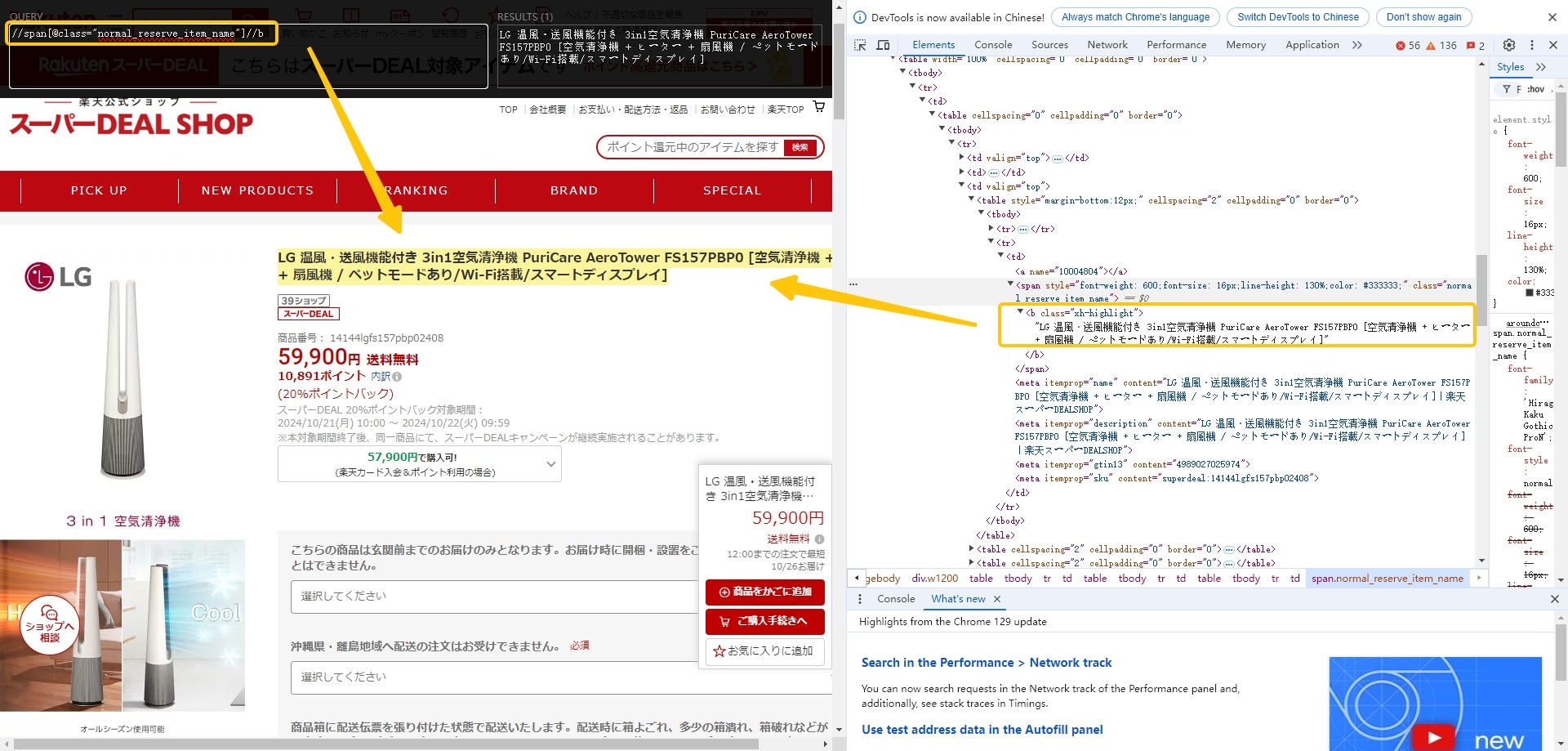
Task: Open BRAND navigation menu
Action: (x=574, y=190)
